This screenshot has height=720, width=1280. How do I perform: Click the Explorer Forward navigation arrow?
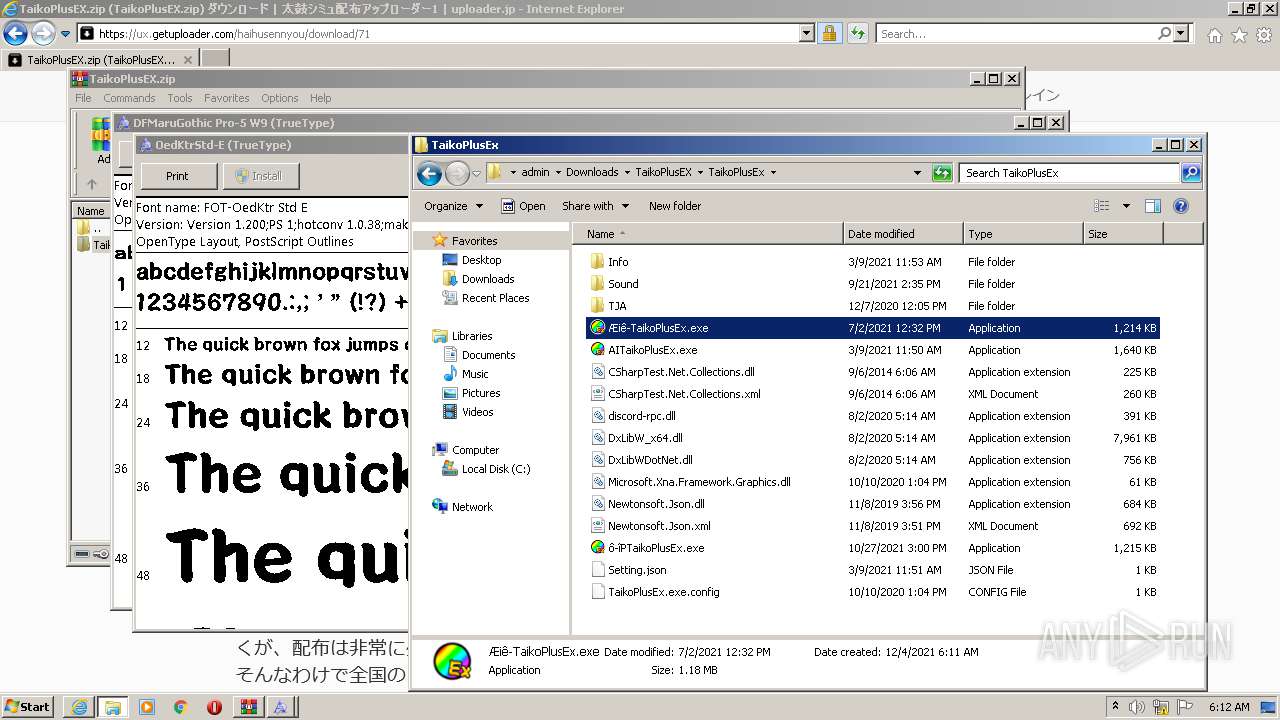tap(457, 174)
